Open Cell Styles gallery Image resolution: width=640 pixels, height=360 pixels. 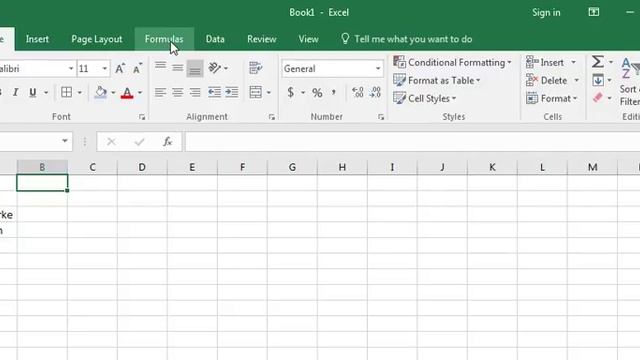click(x=425, y=98)
